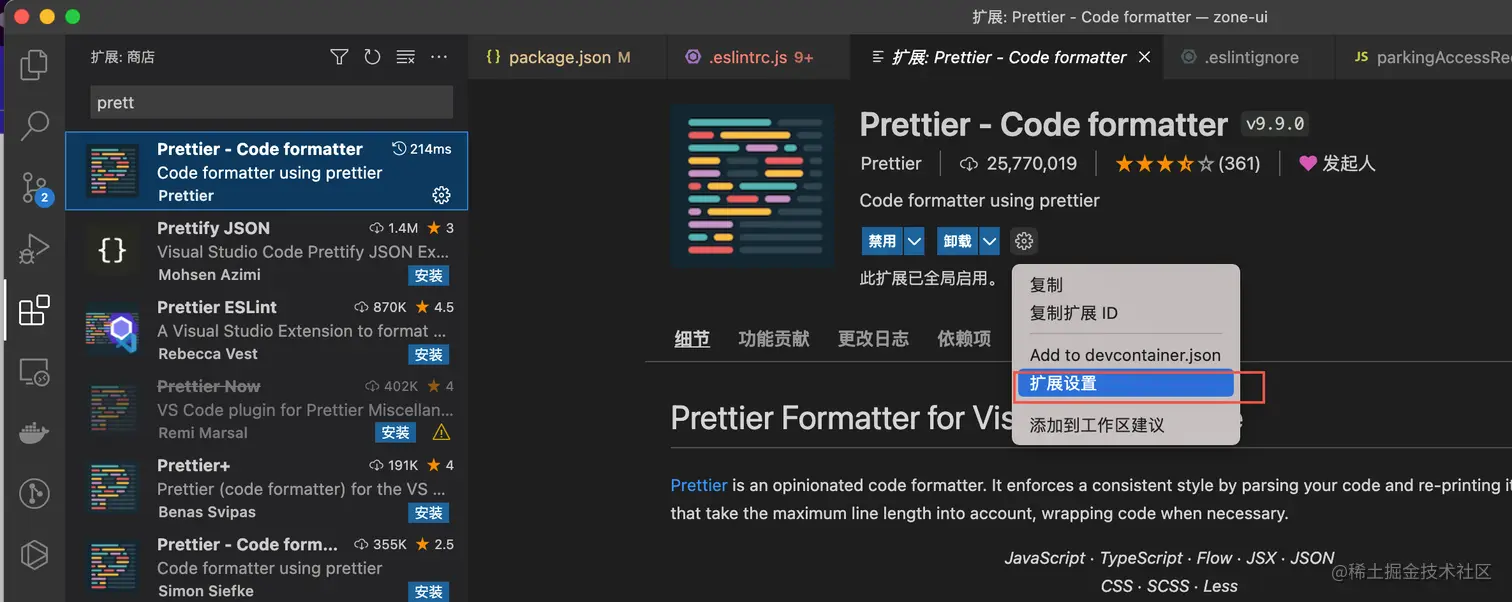Open the Remote Explorer icon
This screenshot has width=1512, height=602.
coord(34,372)
